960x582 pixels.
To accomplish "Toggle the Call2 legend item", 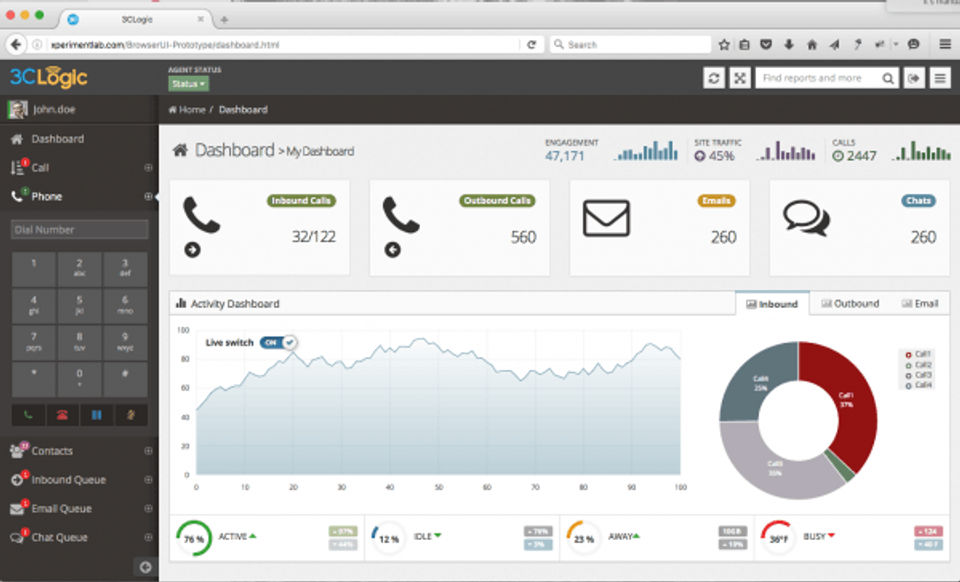I will [918, 365].
